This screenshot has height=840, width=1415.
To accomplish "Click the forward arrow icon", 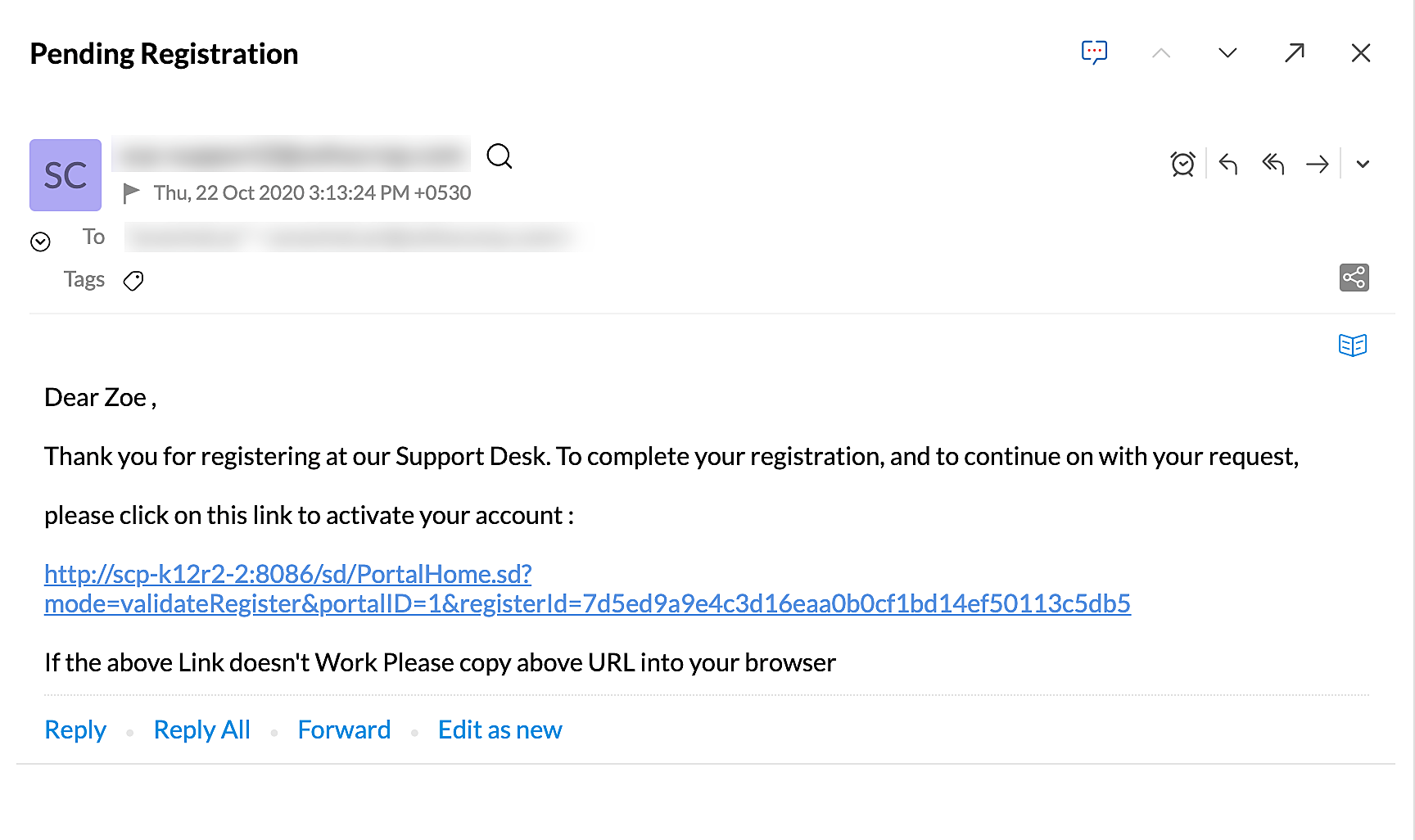I will (x=1317, y=165).
